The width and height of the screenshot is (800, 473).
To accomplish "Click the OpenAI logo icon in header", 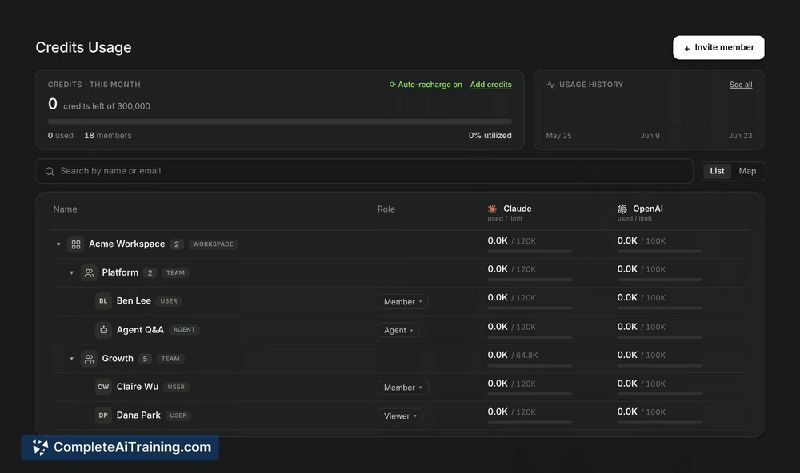I will pos(622,209).
